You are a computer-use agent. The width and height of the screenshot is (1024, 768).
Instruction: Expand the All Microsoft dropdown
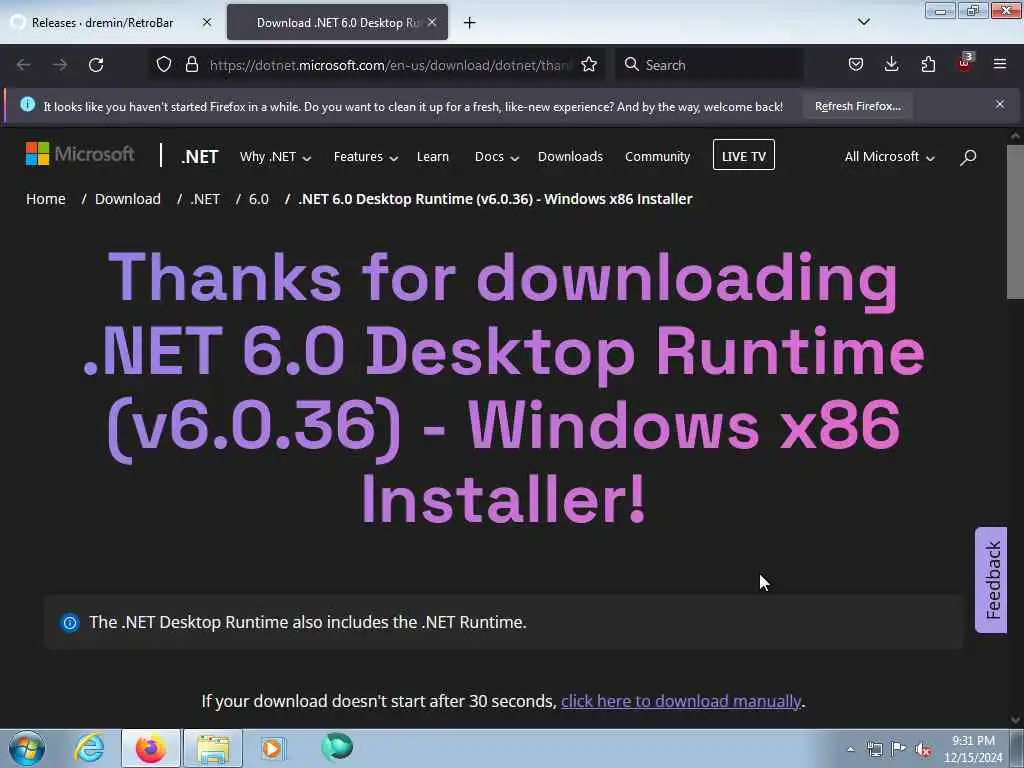889,157
